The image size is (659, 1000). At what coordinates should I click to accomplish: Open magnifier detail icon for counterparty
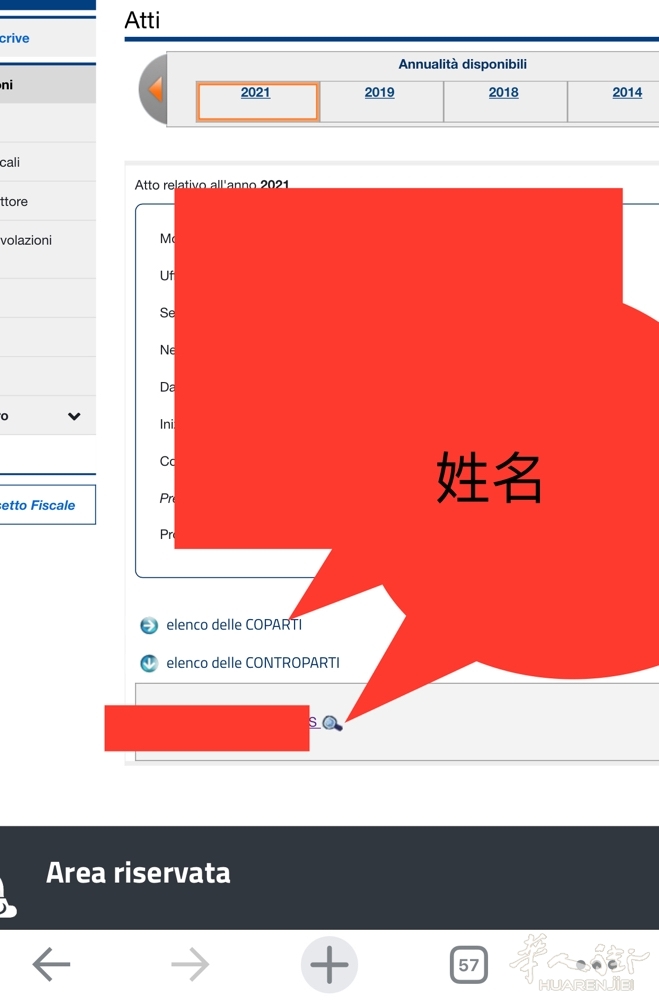click(332, 723)
